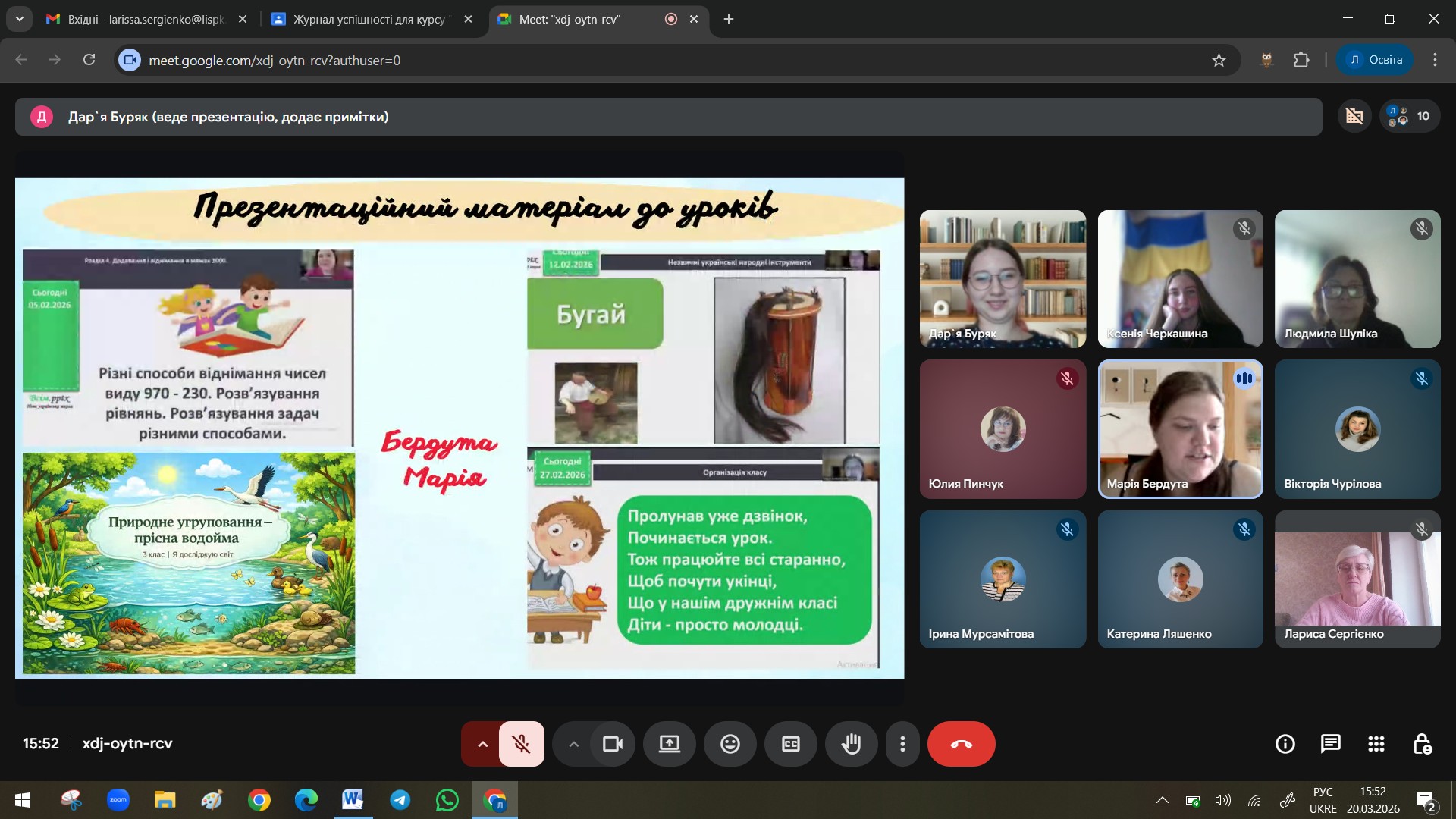Switch to the Журнал успішності tab
The image size is (1456, 819).
pos(369,20)
